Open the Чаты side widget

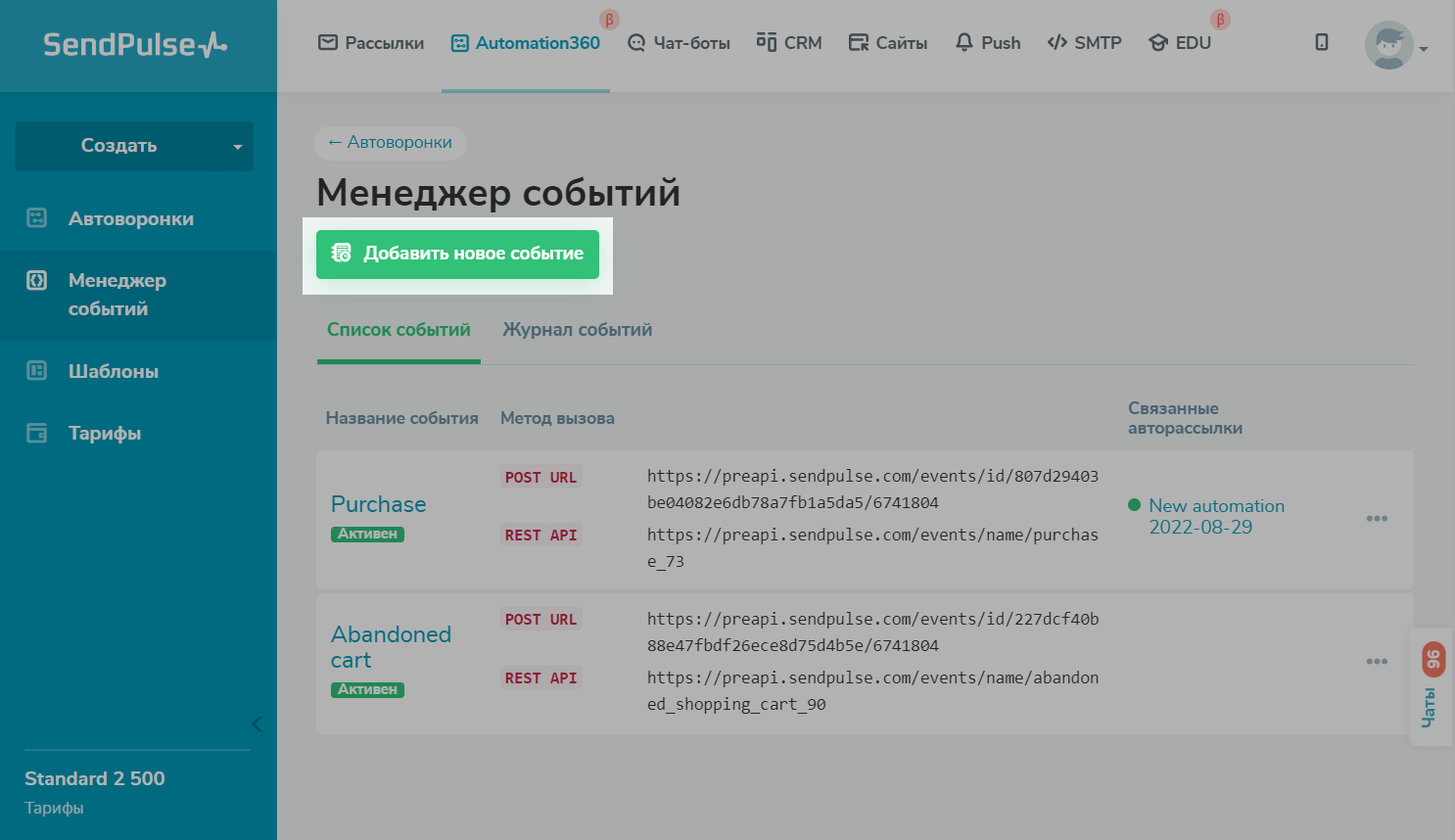pyautogui.click(x=1432, y=687)
